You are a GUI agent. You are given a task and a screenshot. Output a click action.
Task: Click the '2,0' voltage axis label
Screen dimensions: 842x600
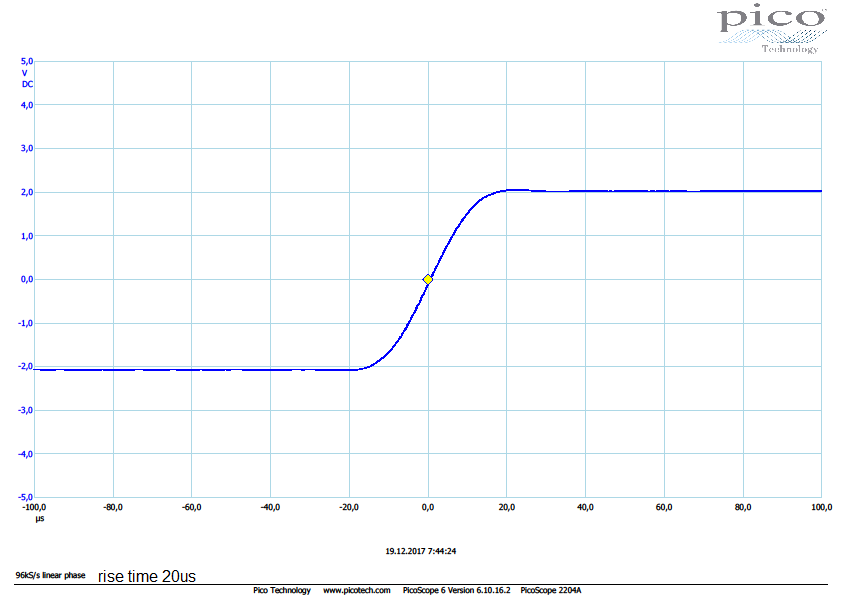click(x=27, y=192)
